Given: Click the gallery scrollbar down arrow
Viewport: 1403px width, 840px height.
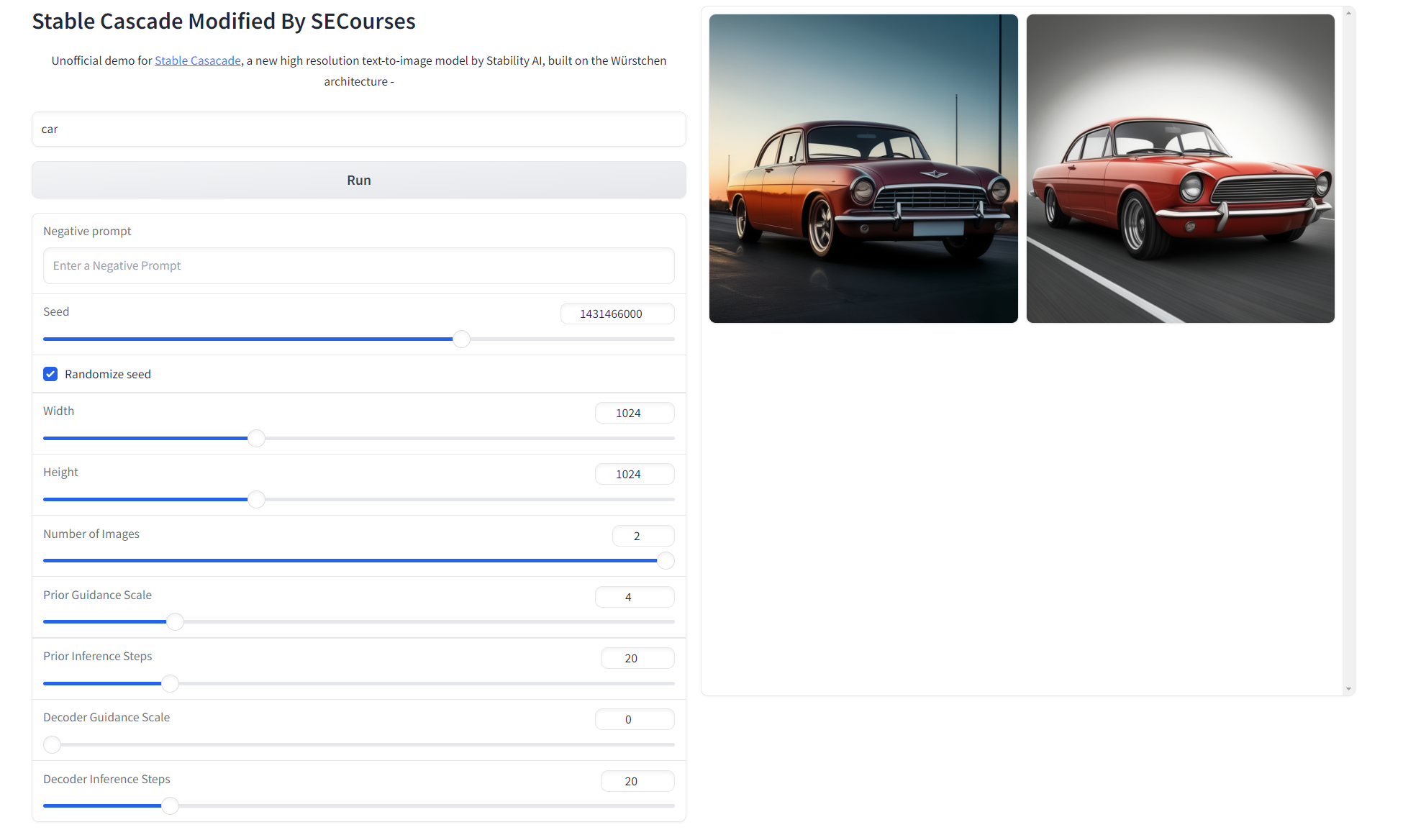Looking at the screenshot, I should pos(1348,689).
